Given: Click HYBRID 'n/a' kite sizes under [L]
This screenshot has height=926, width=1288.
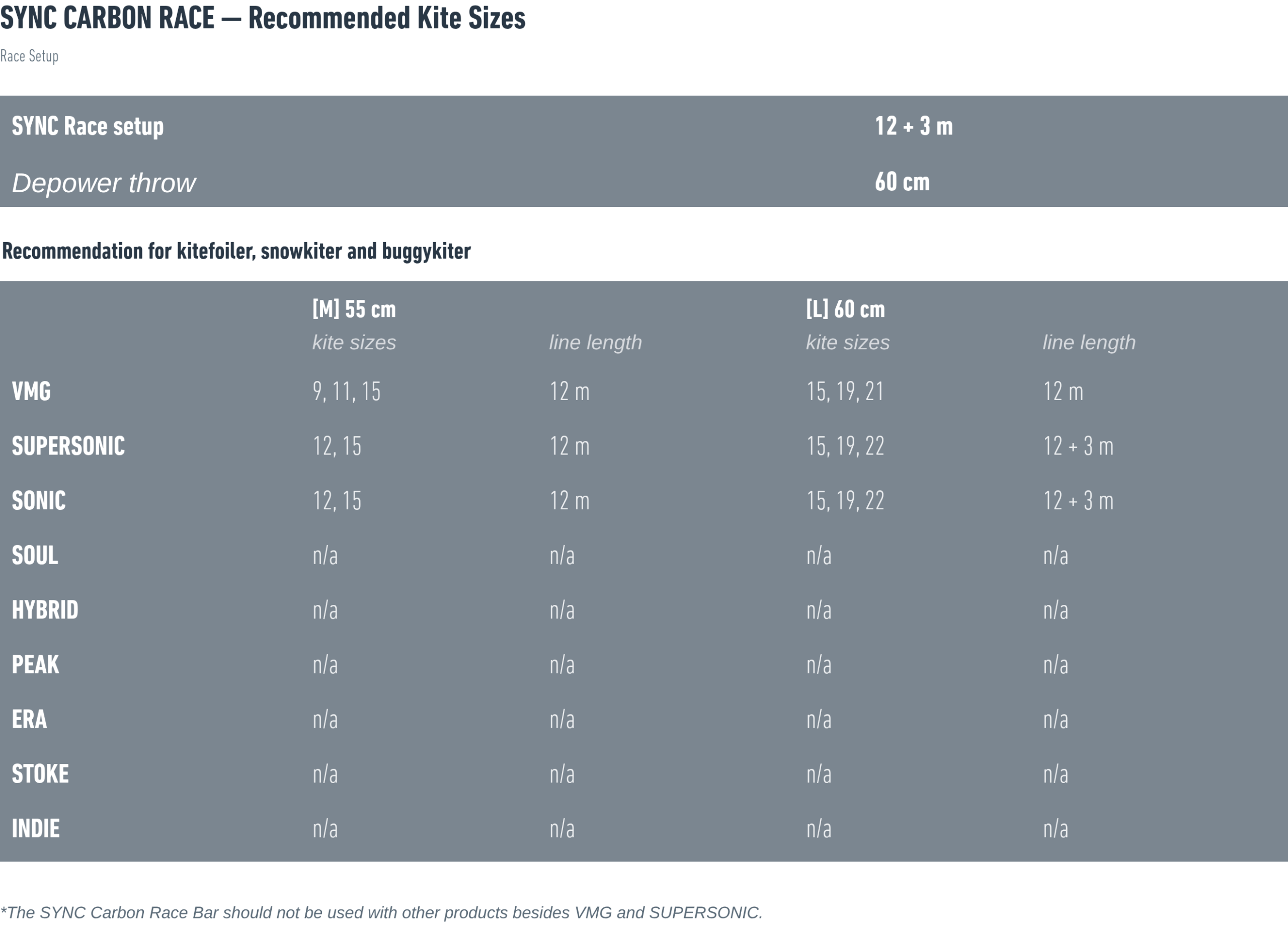Looking at the screenshot, I should pyautogui.click(x=819, y=610).
